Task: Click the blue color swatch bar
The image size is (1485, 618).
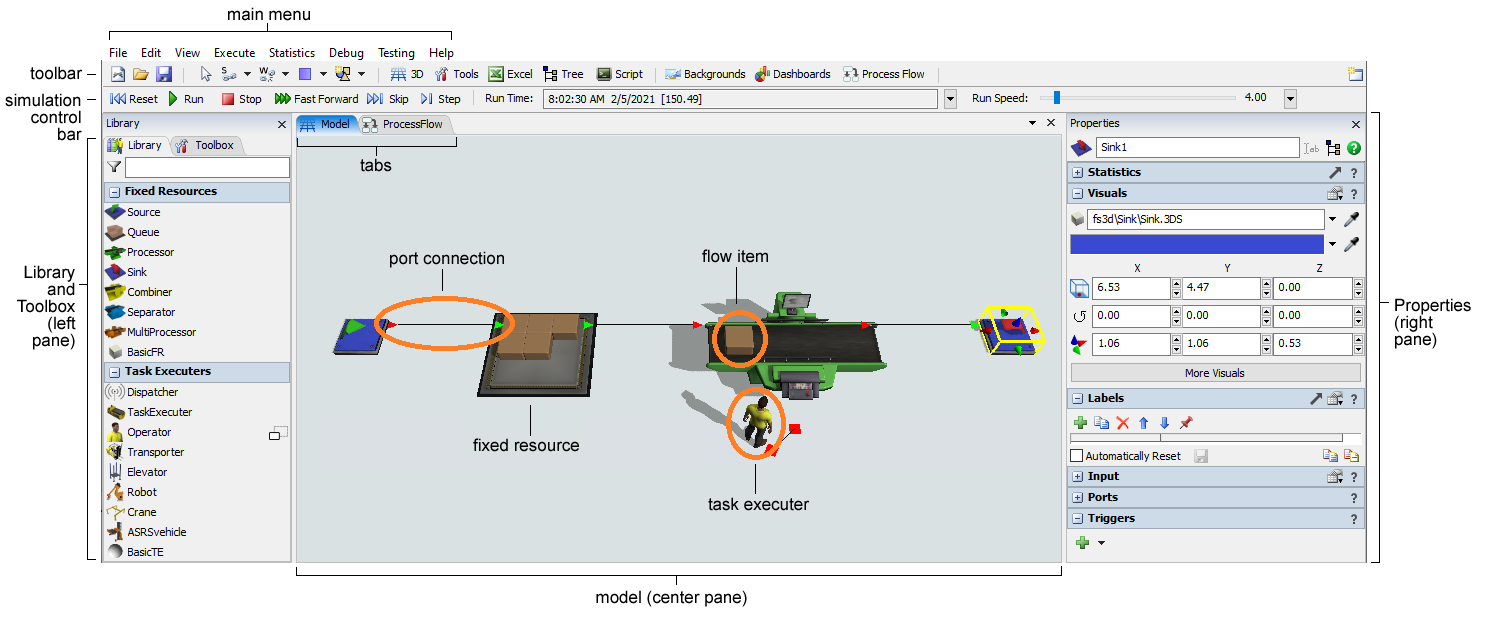Action: pyautogui.click(x=1196, y=244)
